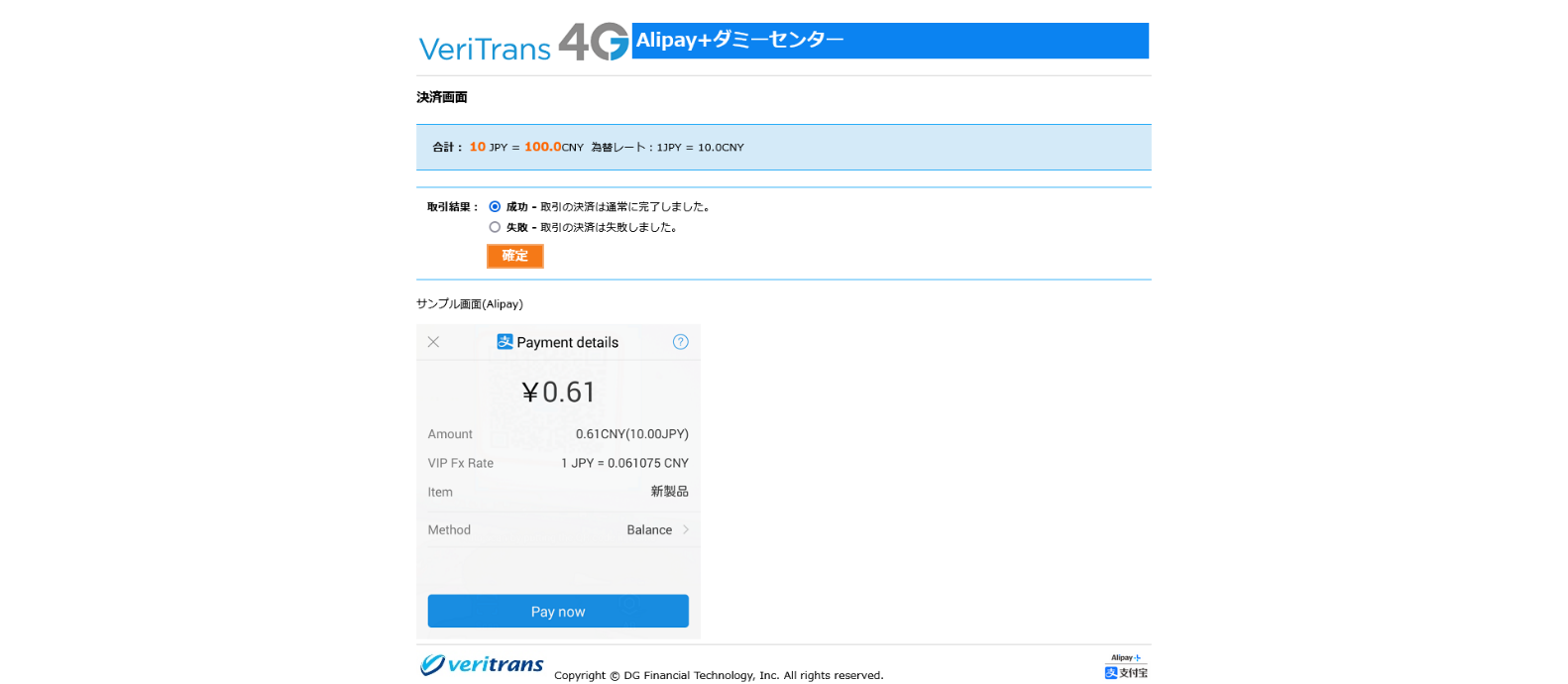The height and width of the screenshot is (684, 1568).
Task: Click the 新製品 item value
Action: (x=669, y=492)
